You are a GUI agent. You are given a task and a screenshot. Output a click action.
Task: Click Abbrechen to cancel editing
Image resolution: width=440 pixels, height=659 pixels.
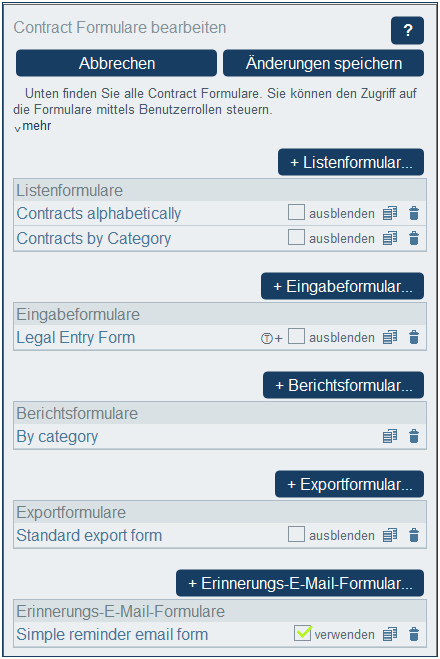(116, 63)
